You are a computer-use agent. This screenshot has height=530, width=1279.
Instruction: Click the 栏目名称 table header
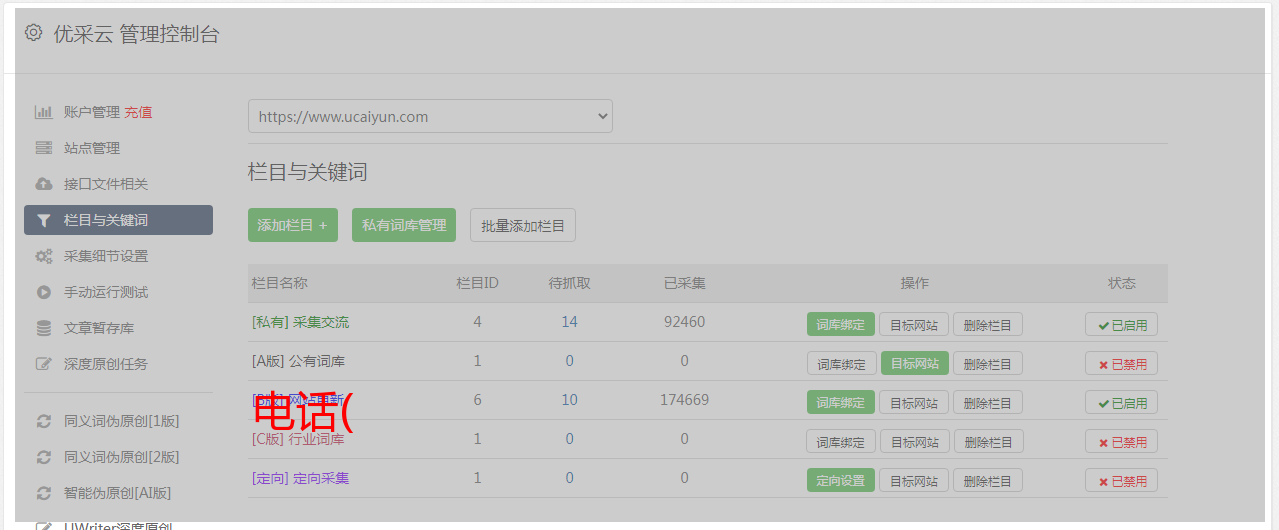[279, 283]
